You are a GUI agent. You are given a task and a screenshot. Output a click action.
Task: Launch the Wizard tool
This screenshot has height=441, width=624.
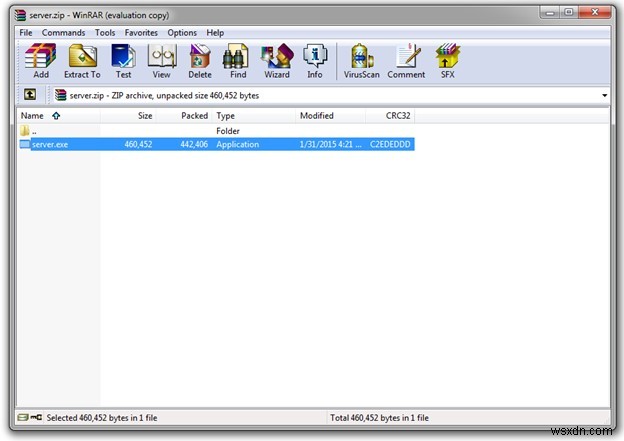(x=277, y=61)
